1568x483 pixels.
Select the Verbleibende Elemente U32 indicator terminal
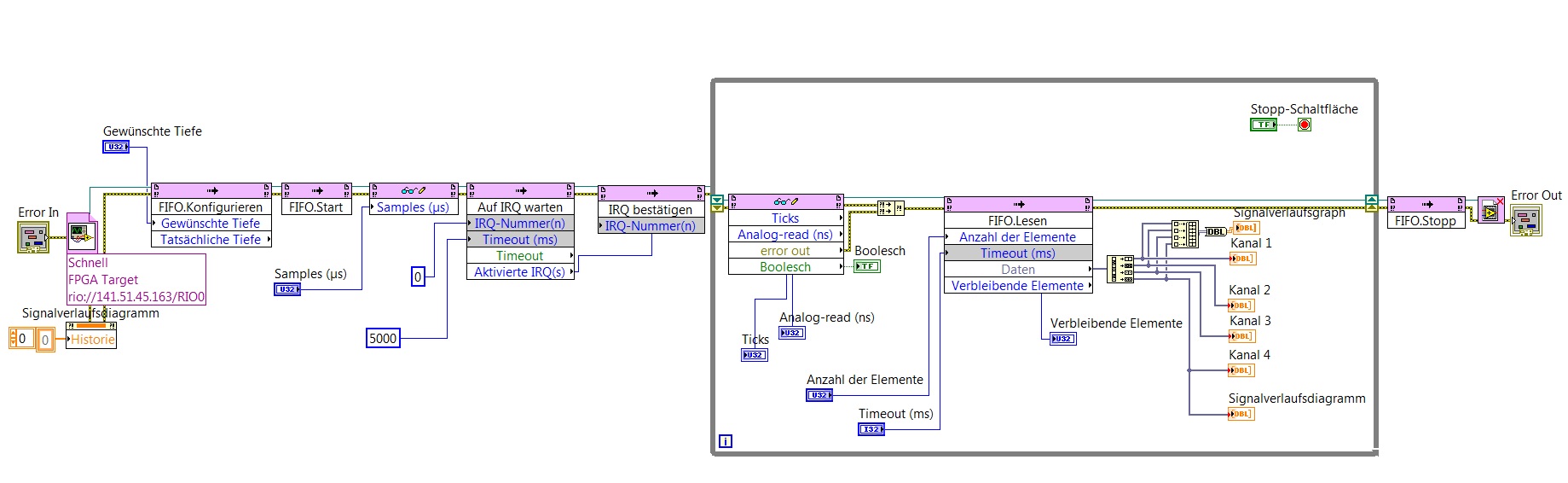1063,339
